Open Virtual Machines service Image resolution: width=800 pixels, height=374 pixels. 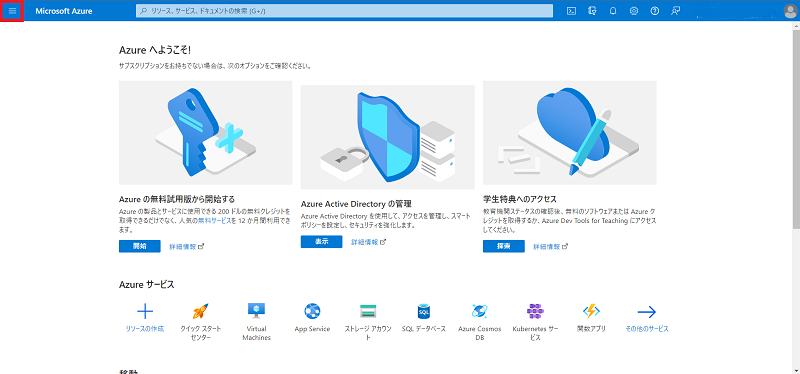pos(257,311)
